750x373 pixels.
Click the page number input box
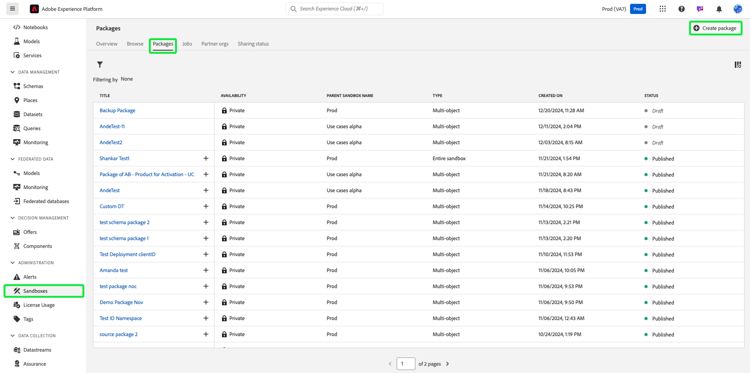[x=406, y=364]
